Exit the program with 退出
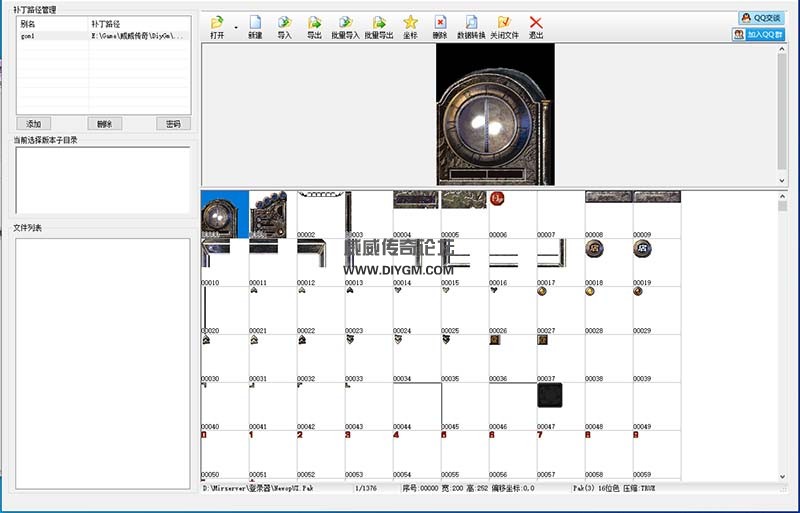 [536, 27]
